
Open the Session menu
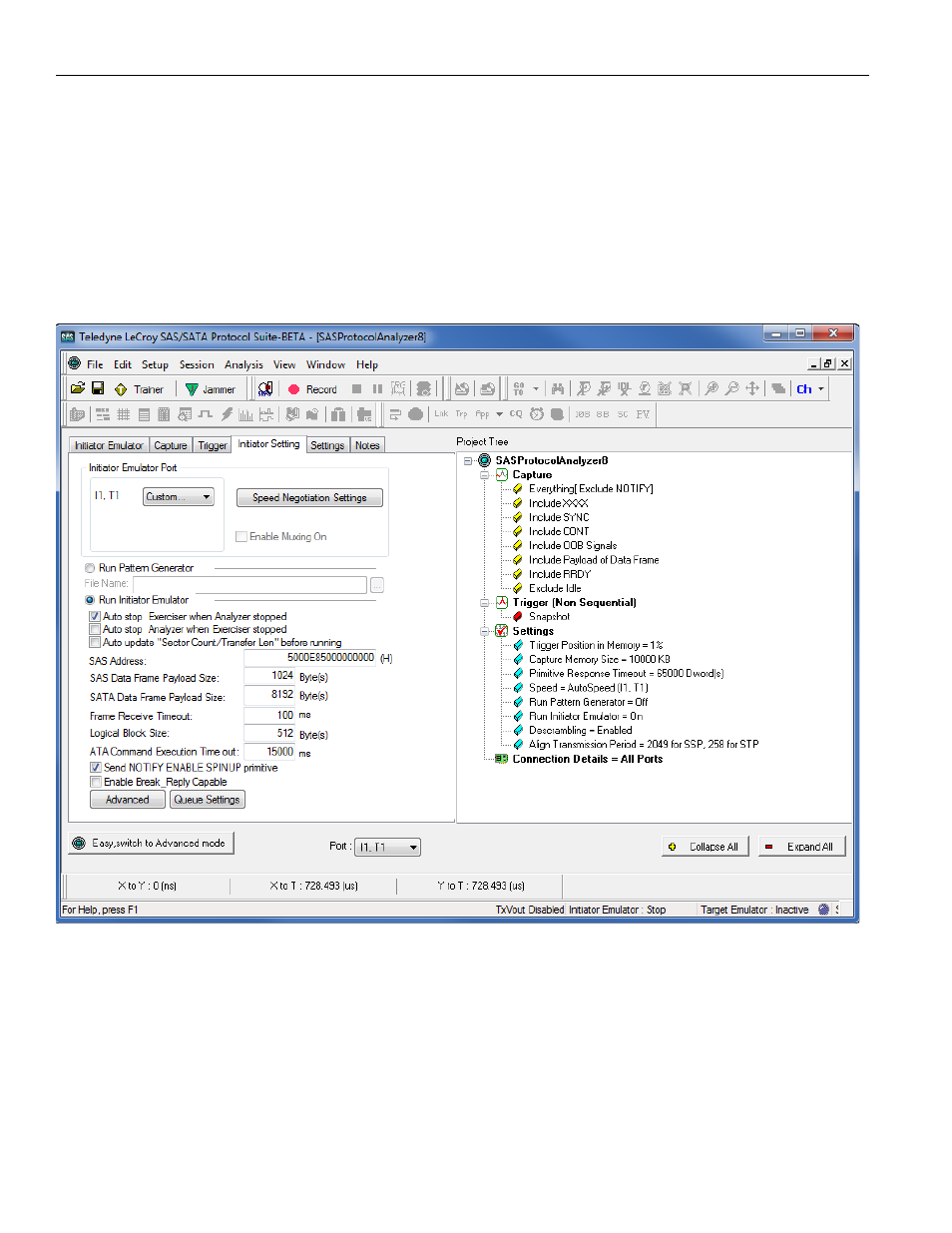click(x=197, y=364)
